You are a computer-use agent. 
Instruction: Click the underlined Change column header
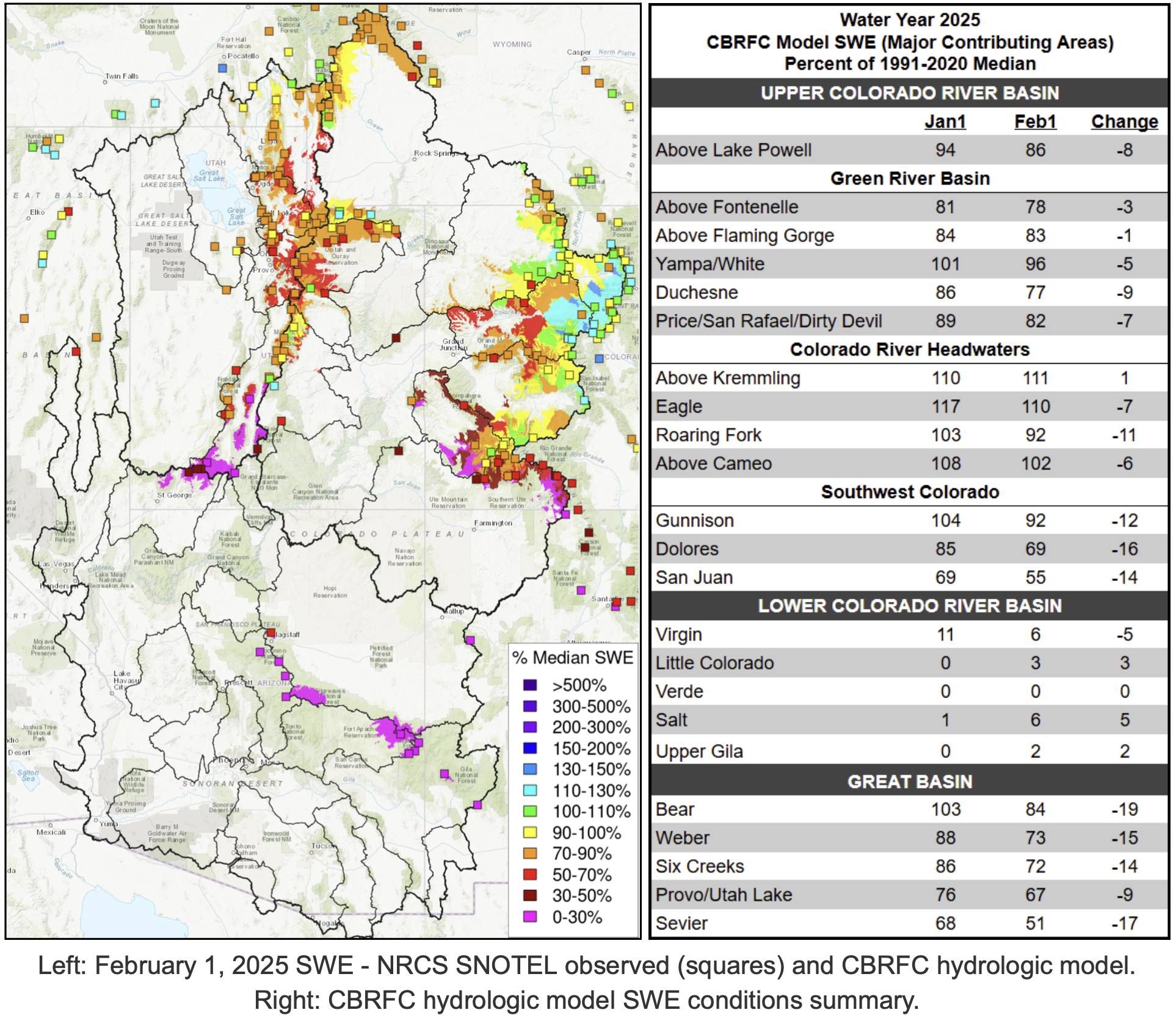tap(1124, 121)
